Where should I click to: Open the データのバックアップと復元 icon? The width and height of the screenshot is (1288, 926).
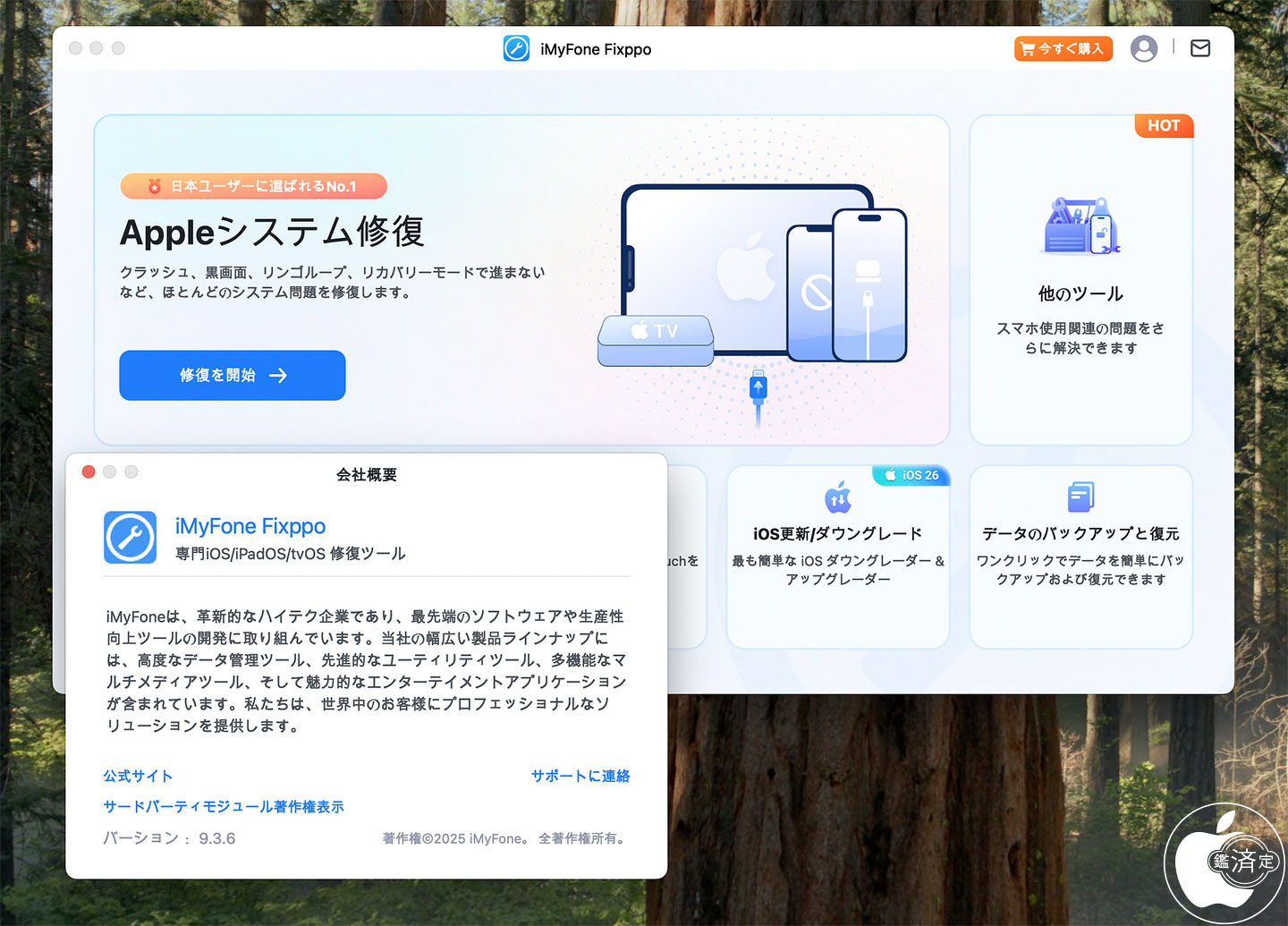coord(1080,497)
